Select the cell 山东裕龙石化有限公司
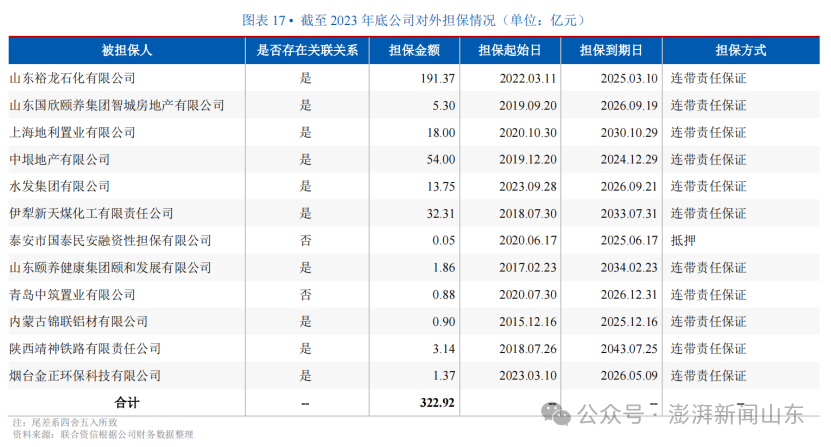831x447 pixels. (73, 78)
